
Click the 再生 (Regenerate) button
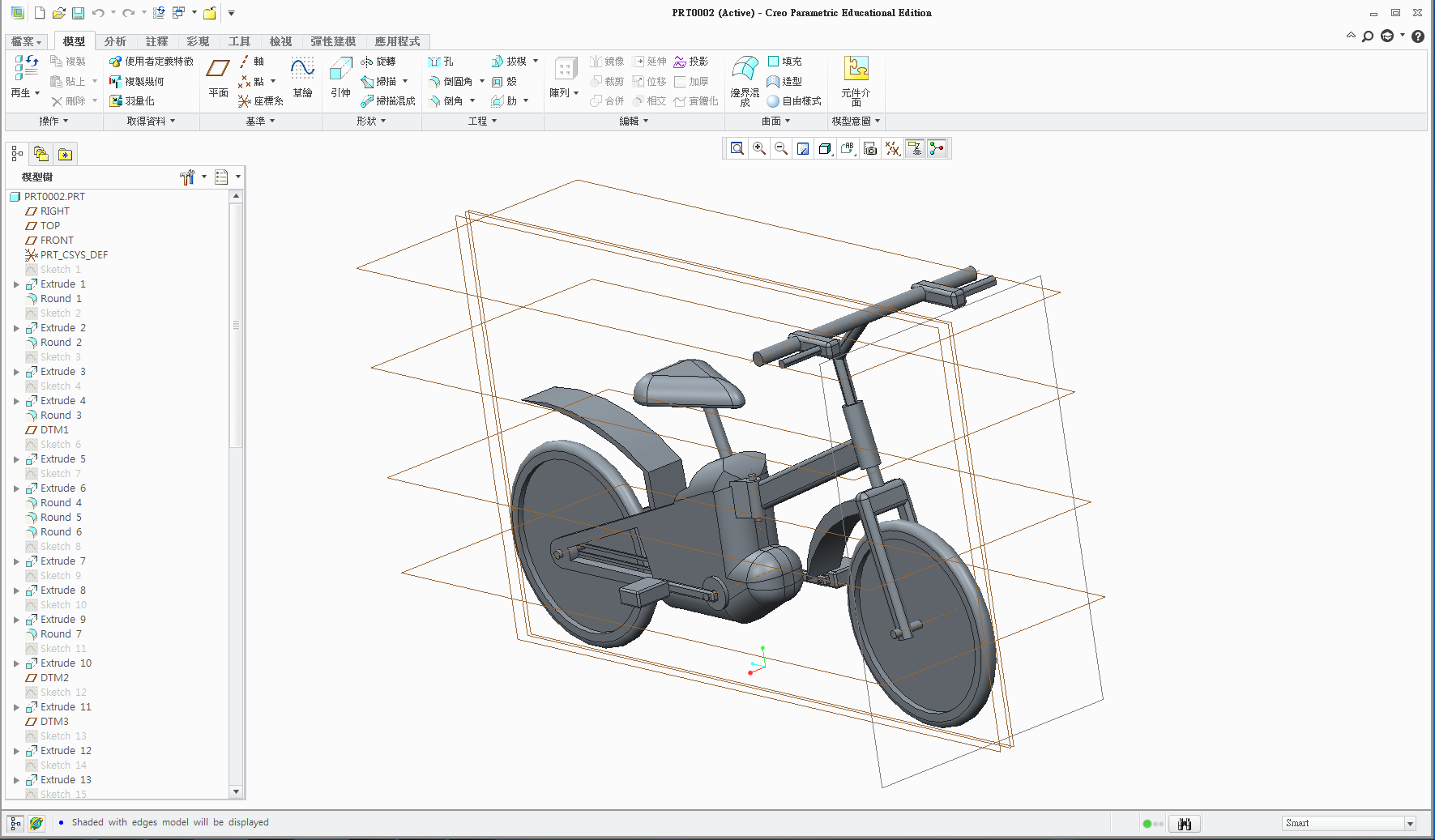25,78
